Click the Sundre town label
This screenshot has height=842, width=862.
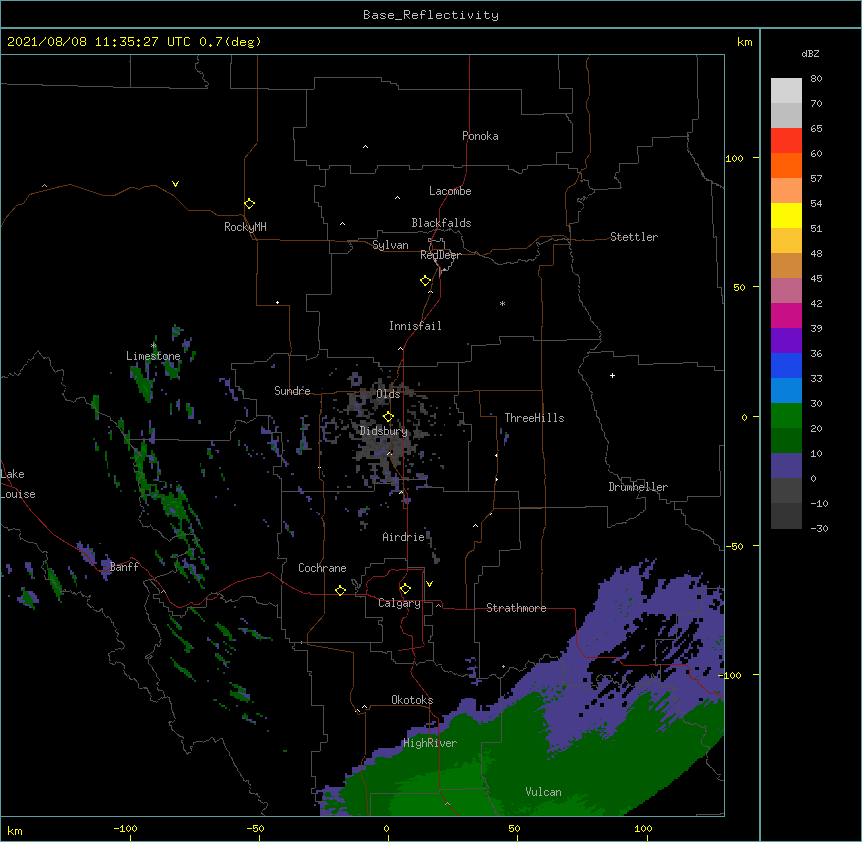click(x=292, y=391)
